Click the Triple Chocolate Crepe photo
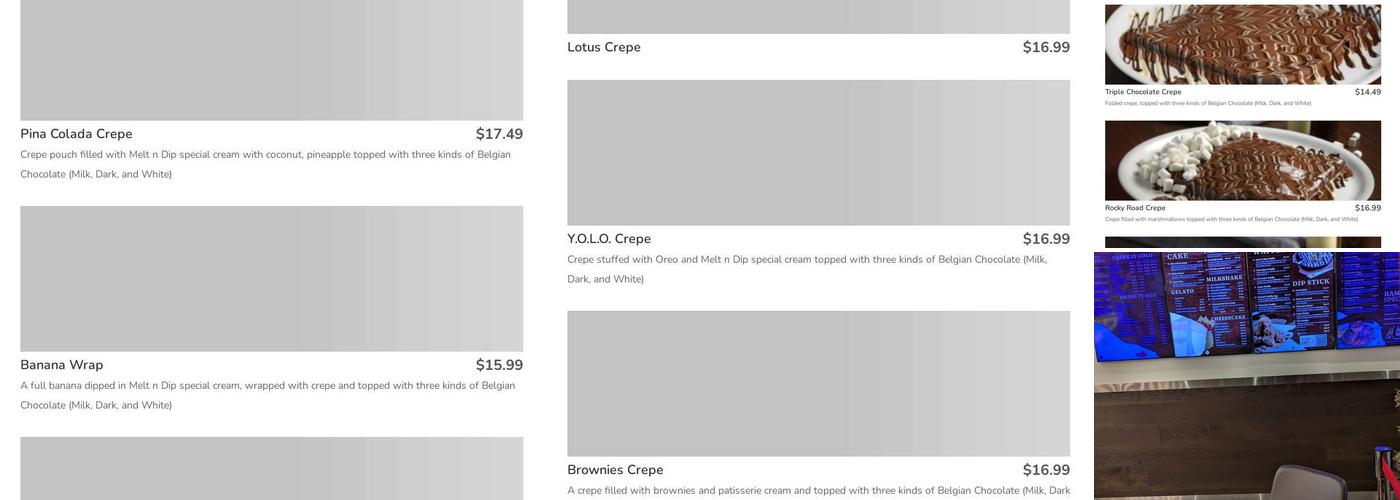The width and height of the screenshot is (1400, 500). click(x=1242, y=44)
